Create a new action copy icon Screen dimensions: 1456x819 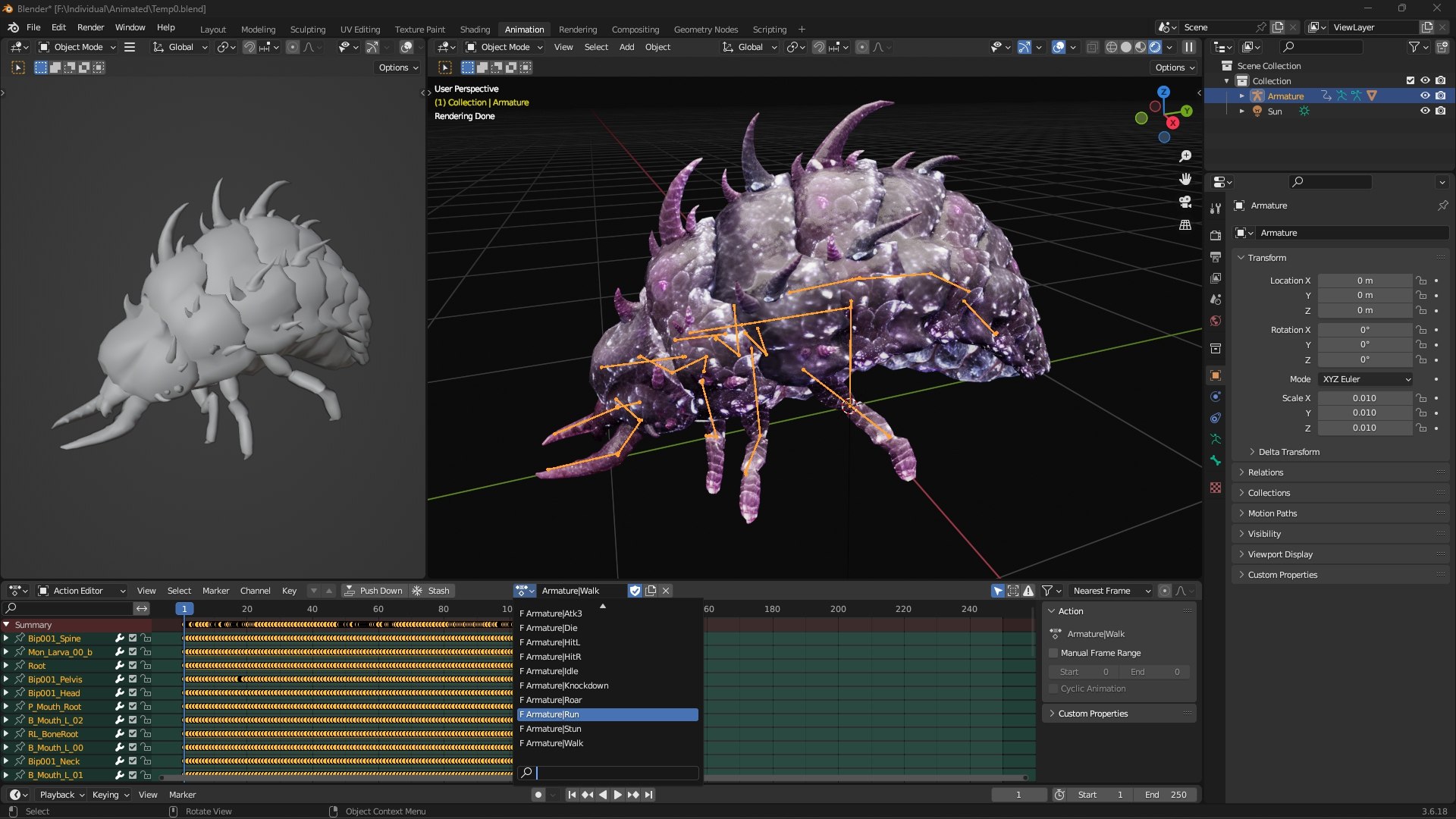pyautogui.click(x=651, y=591)
